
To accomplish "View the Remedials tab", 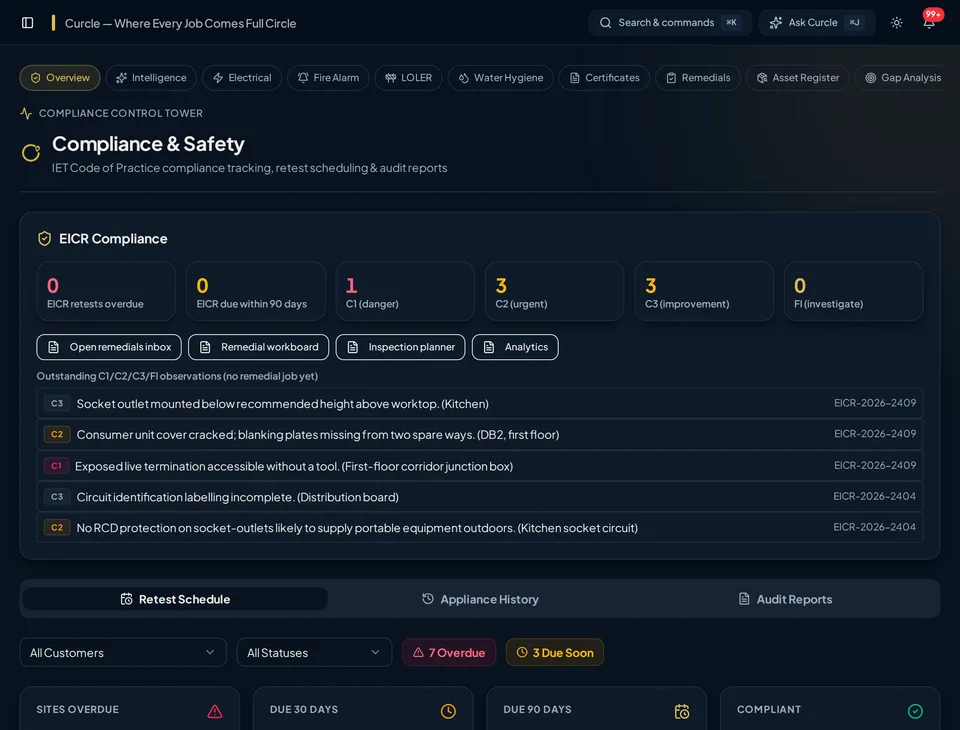I will coord(698,78).
